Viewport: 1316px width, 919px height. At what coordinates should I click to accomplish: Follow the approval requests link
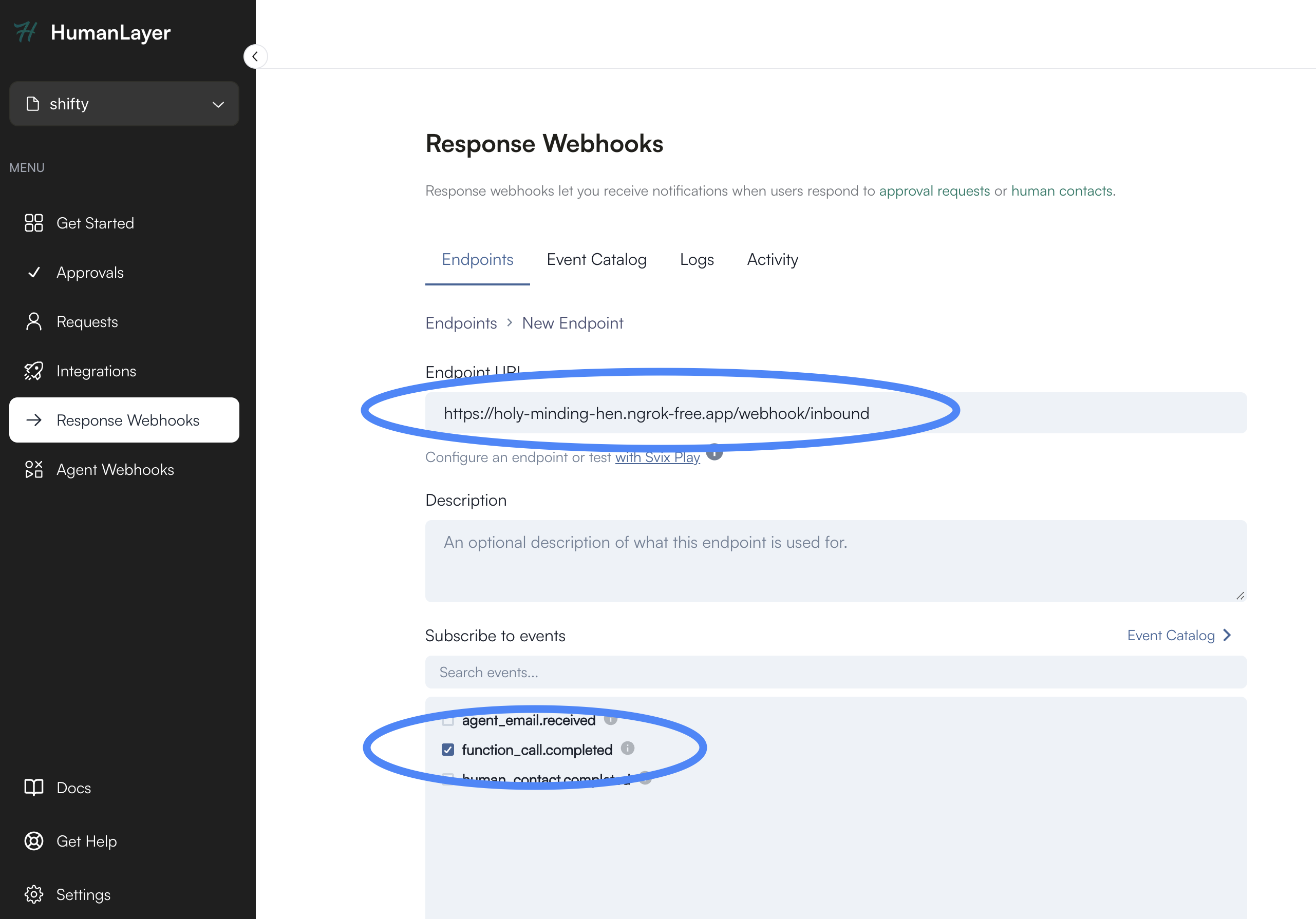[x=934, y=191]
